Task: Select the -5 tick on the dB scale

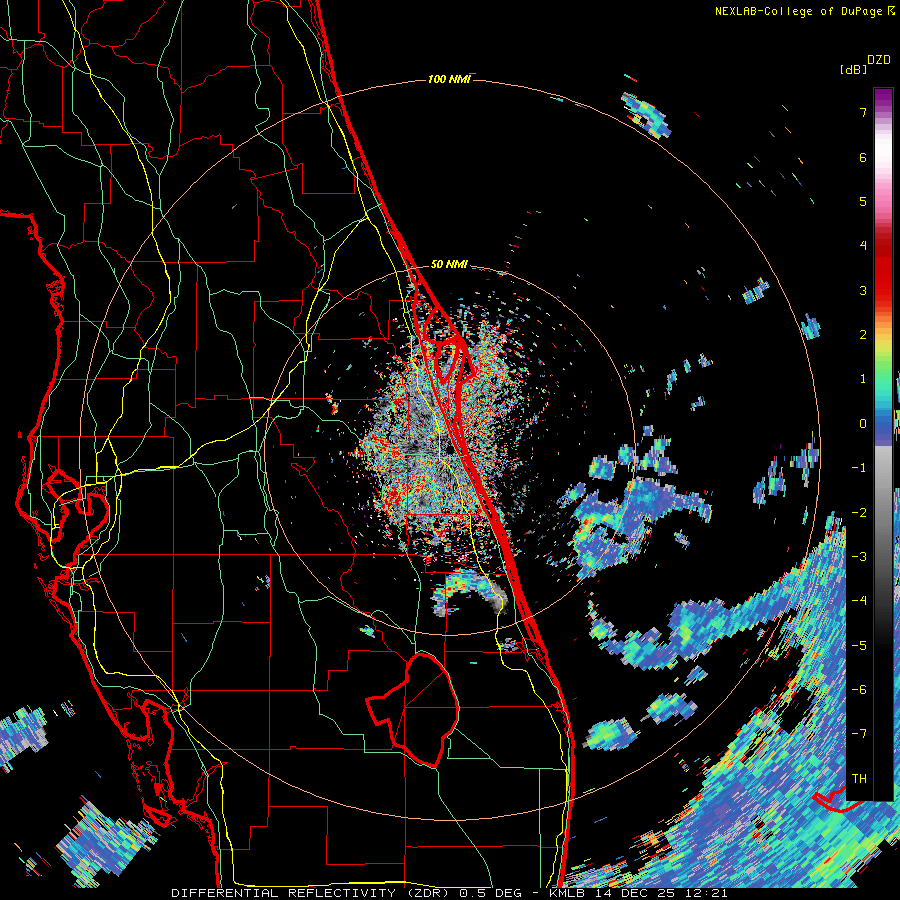Action: 859,645
